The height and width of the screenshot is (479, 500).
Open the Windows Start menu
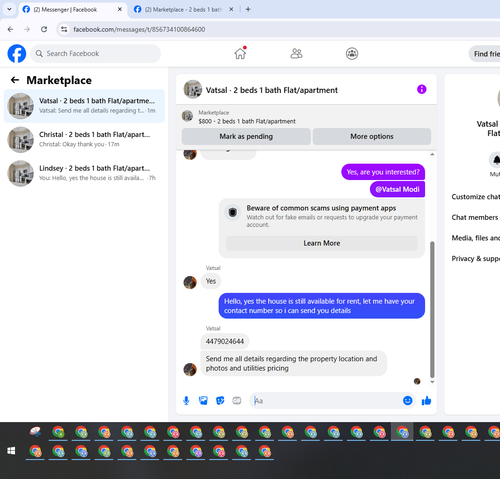pos(11,451)
